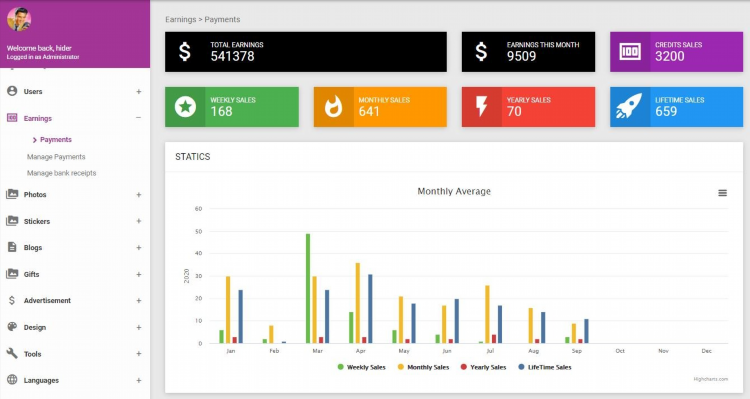Click the Credits Sales money icon
This screenshot has height=399, width=750.
pyautogui.click(x=629, y=52)
